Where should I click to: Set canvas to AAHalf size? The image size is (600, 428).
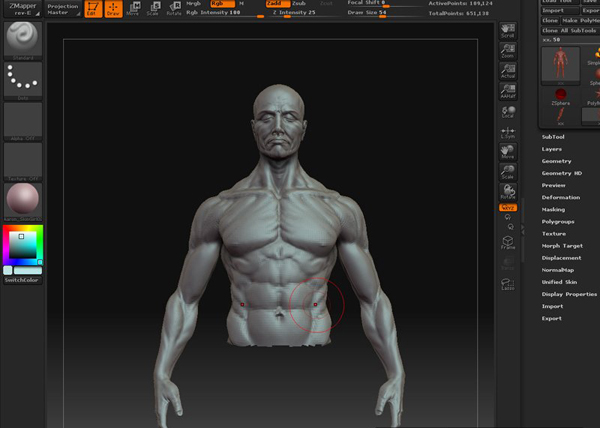(x=508, y=91)
